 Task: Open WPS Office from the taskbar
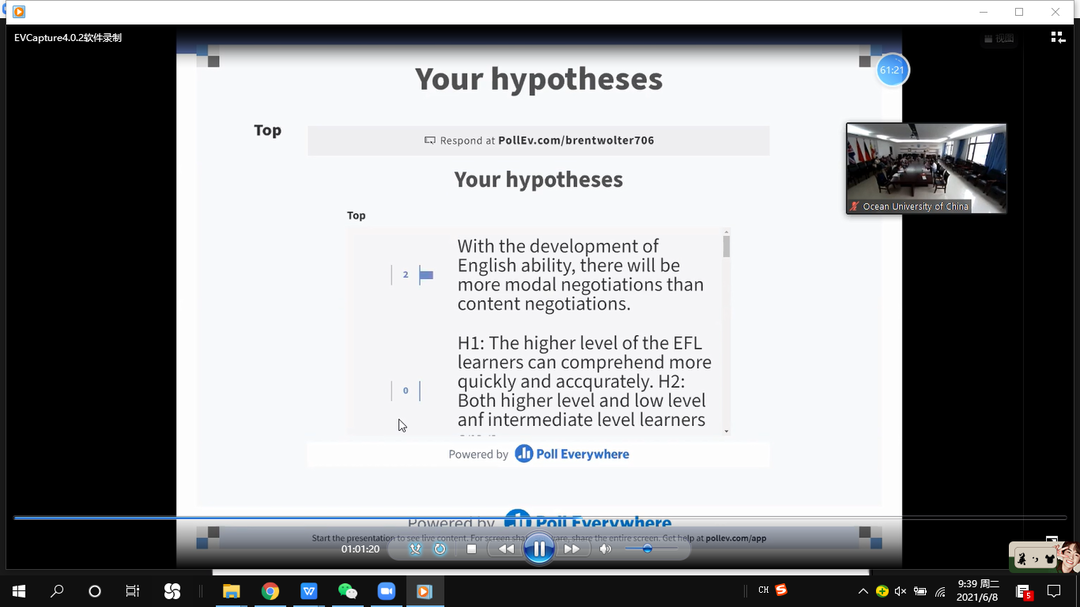pyautogui.click(x=309, y=591)
